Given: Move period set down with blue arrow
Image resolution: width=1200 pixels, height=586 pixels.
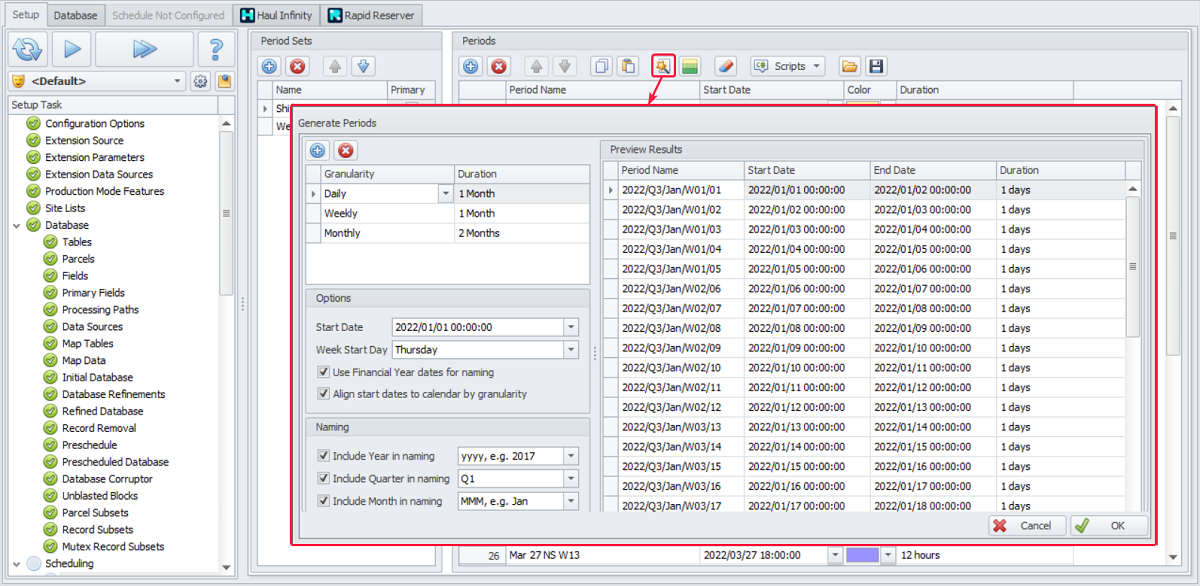Looking at the screenshot, I should tap(363, 66).
